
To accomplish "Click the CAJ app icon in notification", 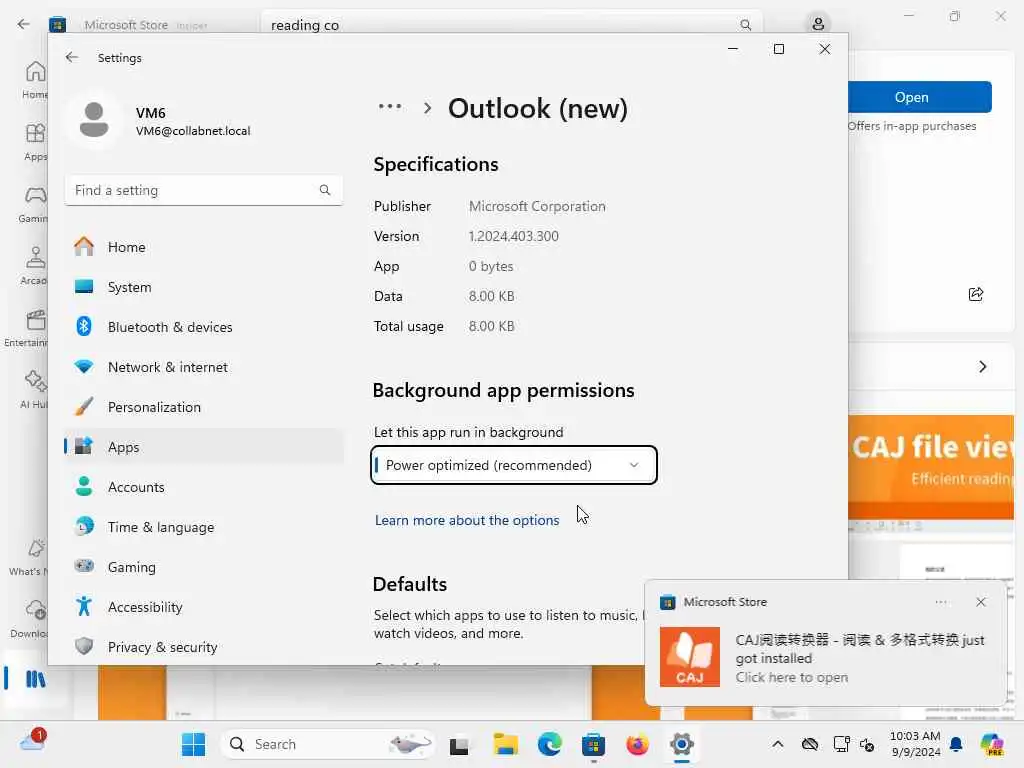I will pyautogui.click(x=690, y=657).
